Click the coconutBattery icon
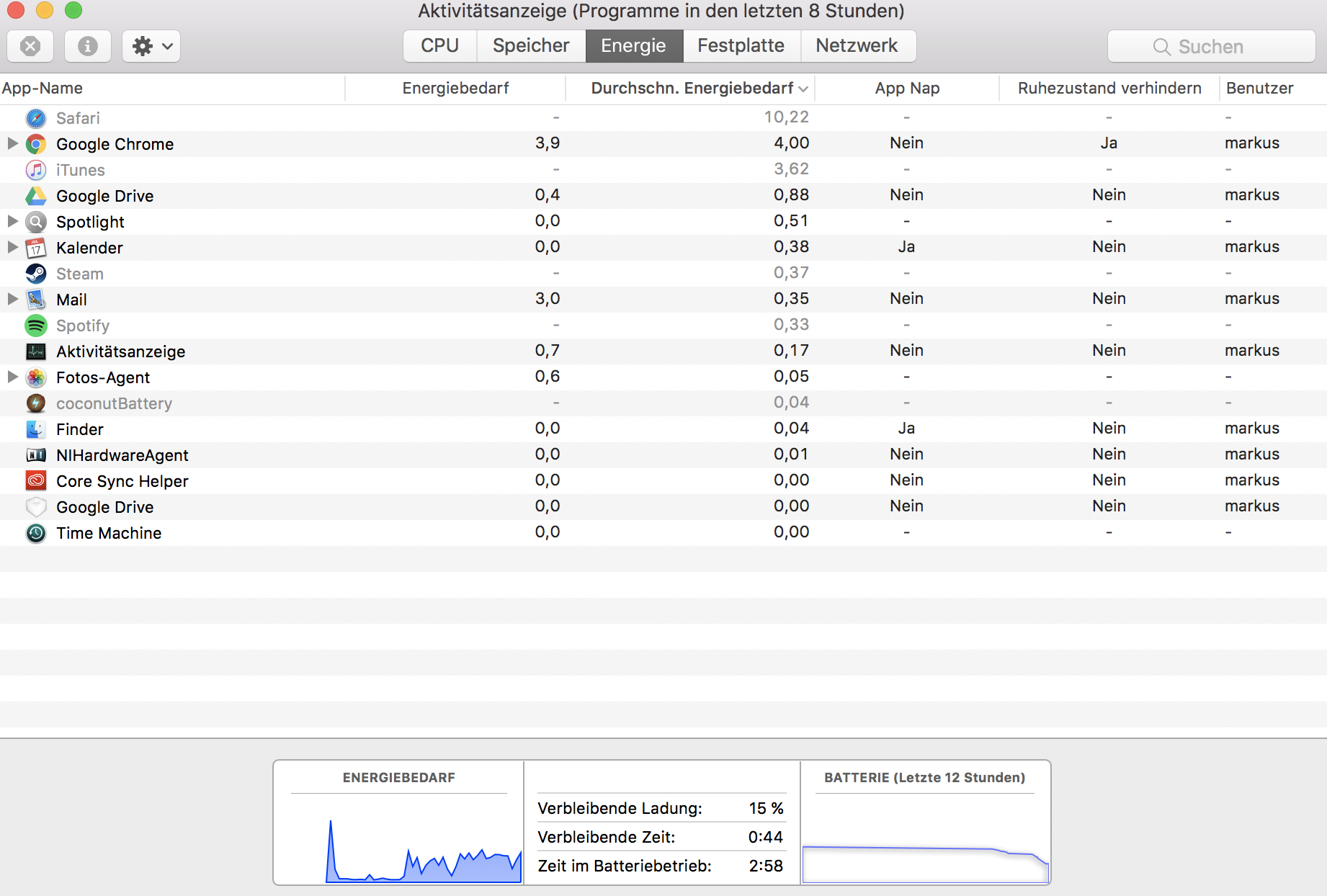Image resolution: width=1327 pixels, height=896 pixels. point(36,403)
